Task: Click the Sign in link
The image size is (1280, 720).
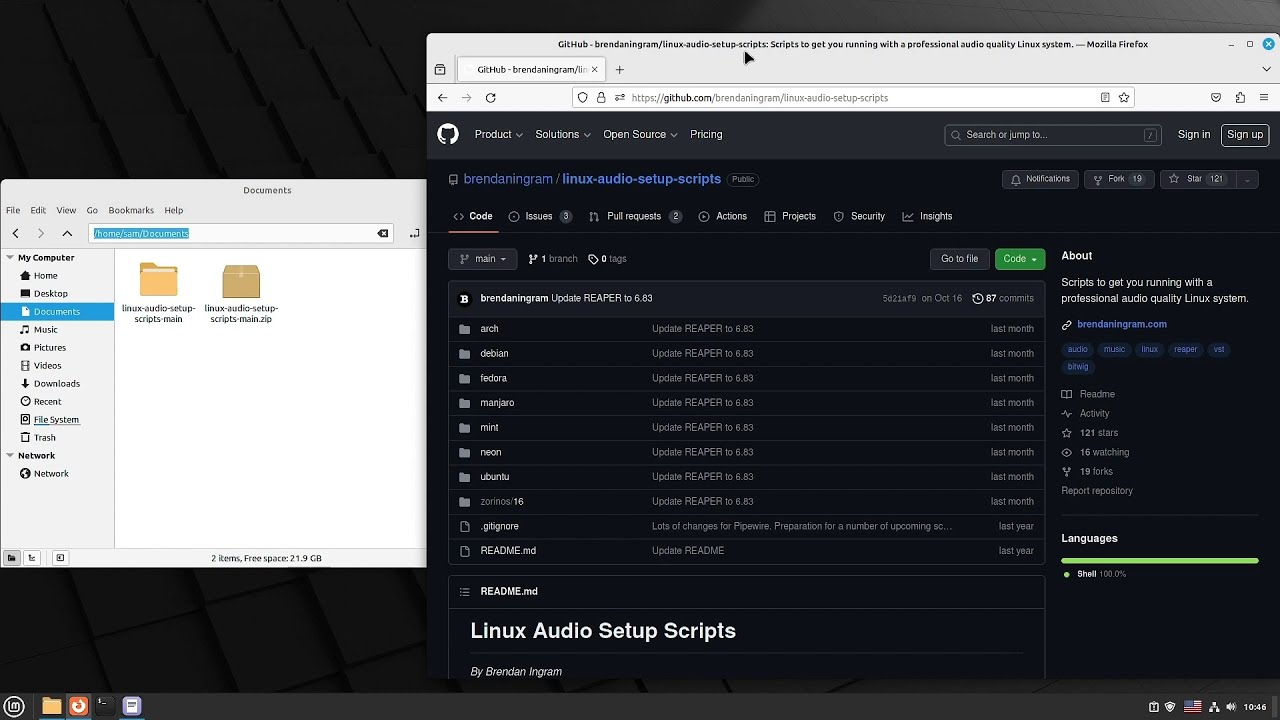Action: (x=1194, y=134)
